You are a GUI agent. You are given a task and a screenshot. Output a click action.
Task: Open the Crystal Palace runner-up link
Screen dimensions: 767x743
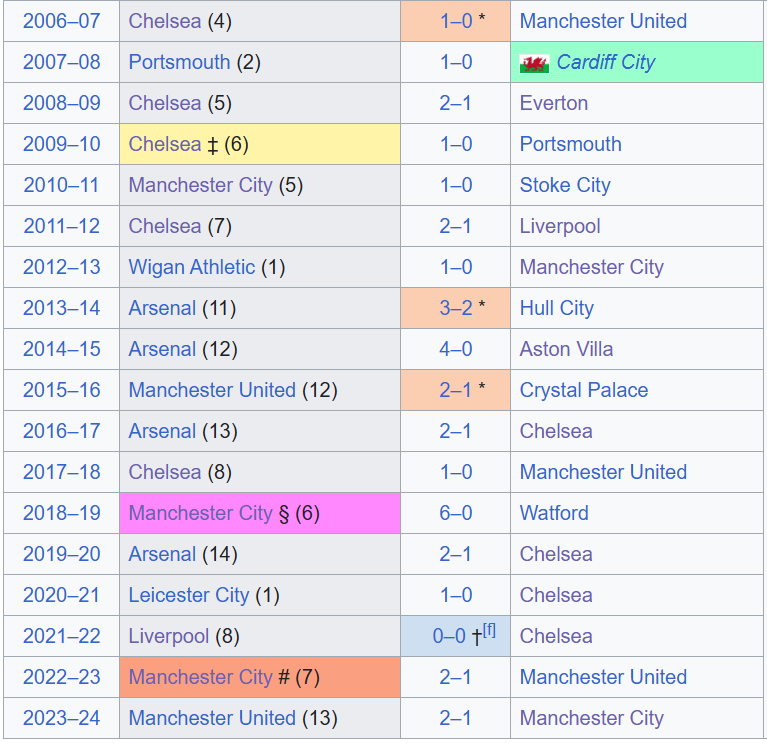pos(584,390)
